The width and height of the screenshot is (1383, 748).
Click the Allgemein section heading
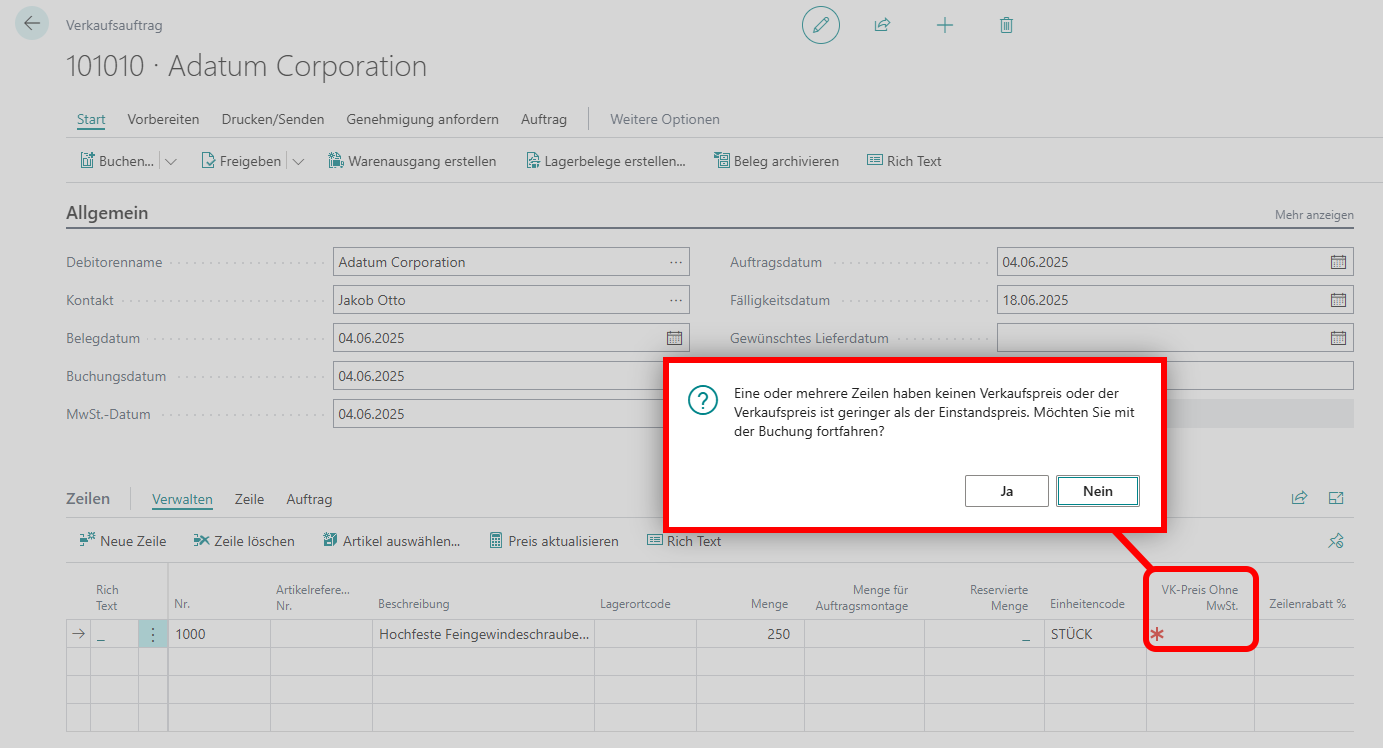tap(107, 213)
